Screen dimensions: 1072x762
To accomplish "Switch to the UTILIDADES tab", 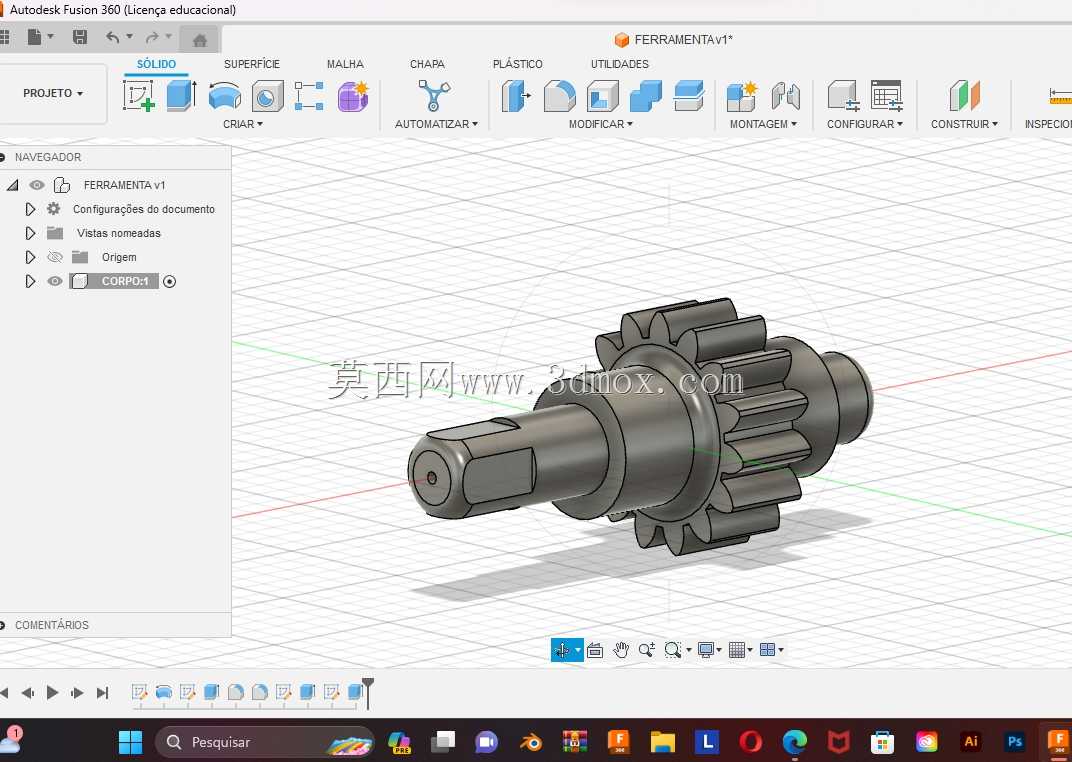I will 619,64.
